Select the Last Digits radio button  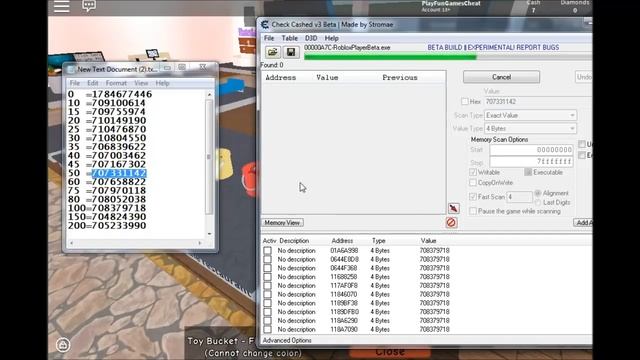538,202
